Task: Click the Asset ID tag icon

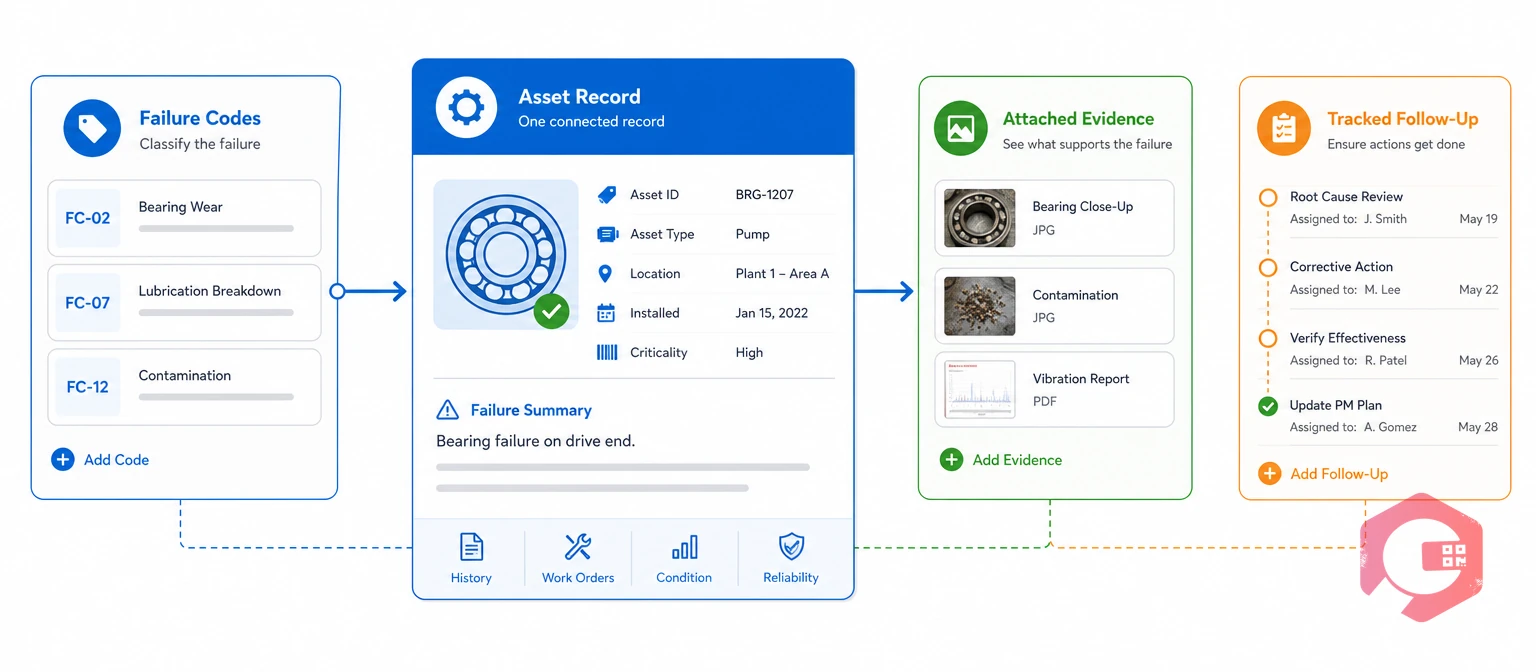Action: point(607,195)
